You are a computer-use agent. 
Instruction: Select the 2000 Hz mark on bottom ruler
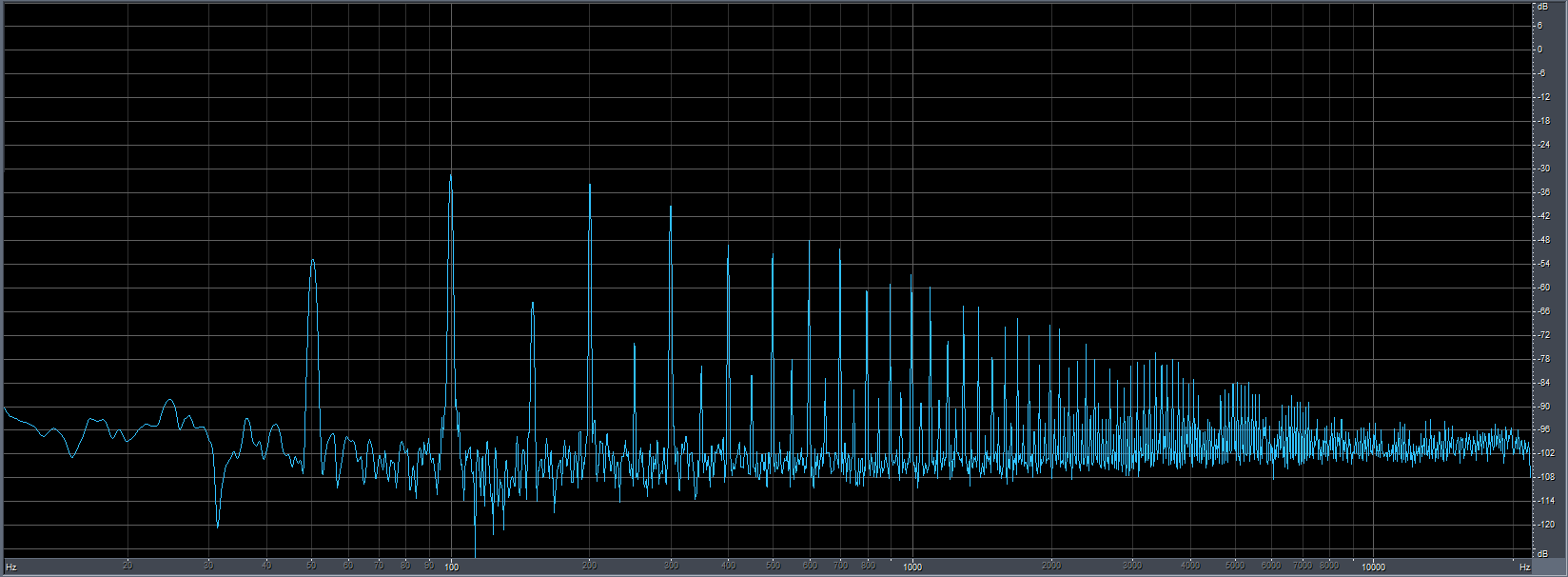point(1051,567)
